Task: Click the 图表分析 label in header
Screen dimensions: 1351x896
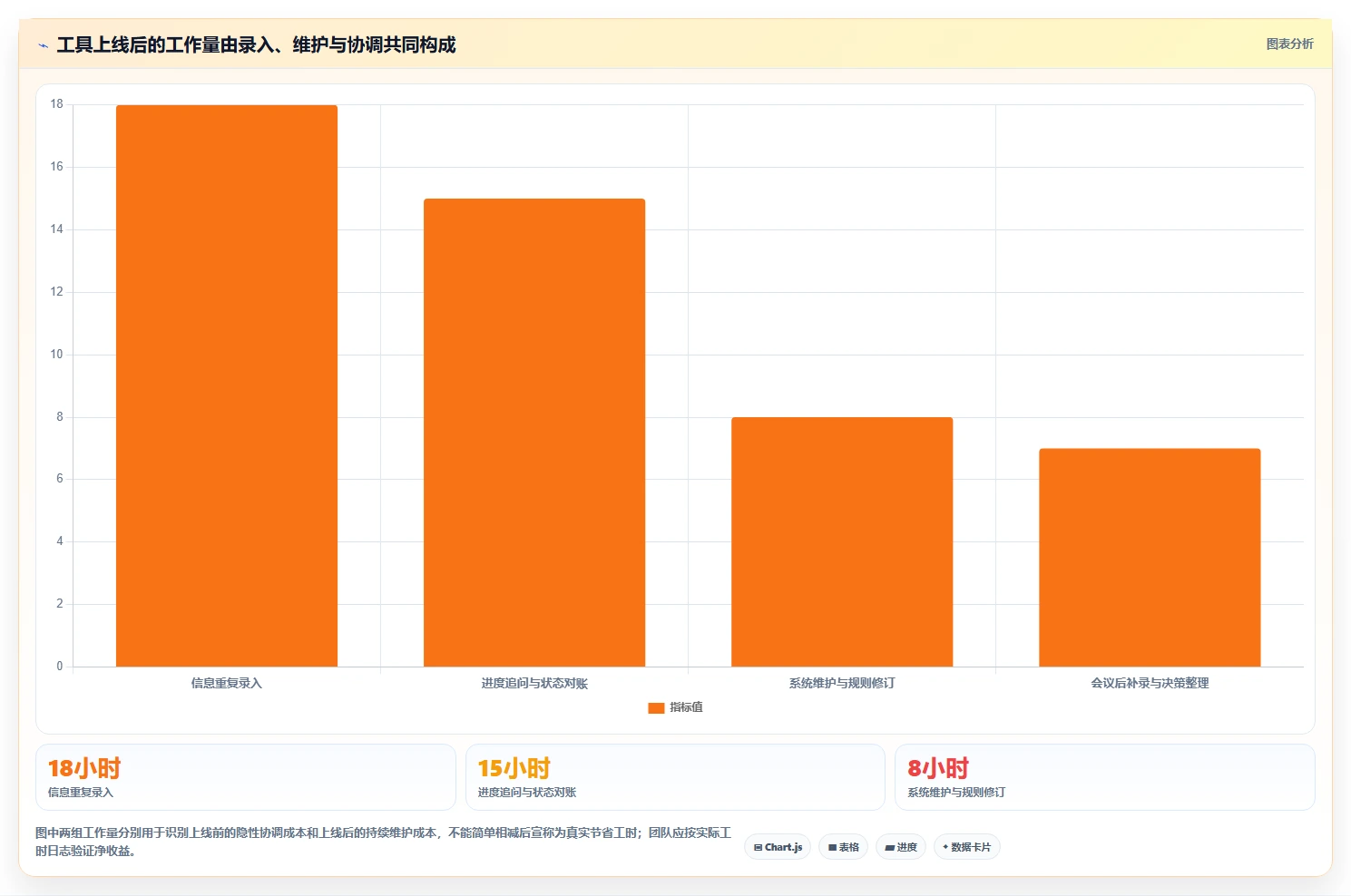Action: point(1289,44)
